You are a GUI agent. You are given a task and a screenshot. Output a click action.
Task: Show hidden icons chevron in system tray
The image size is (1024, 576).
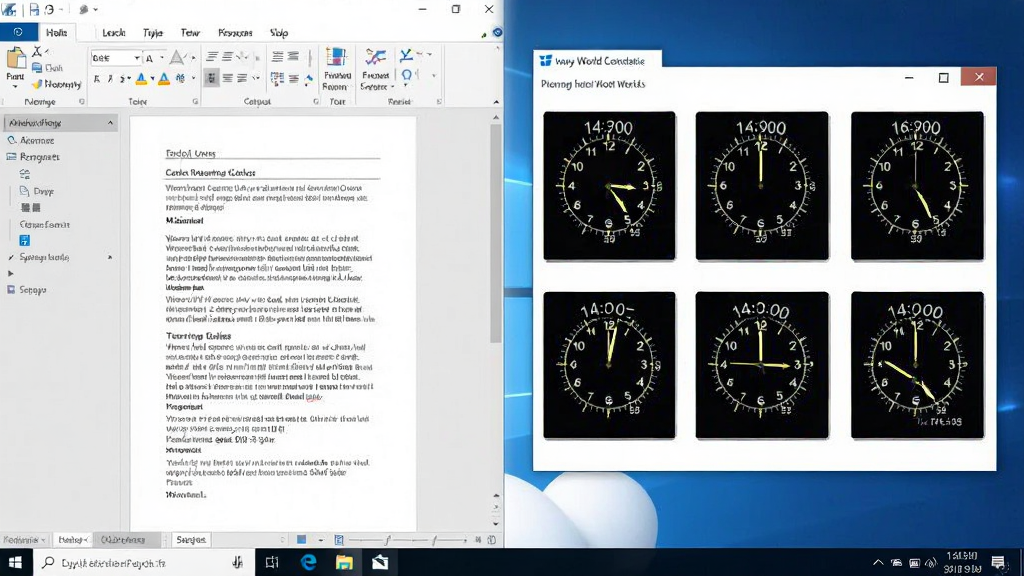pyautogui.click(x=878, y=562)
